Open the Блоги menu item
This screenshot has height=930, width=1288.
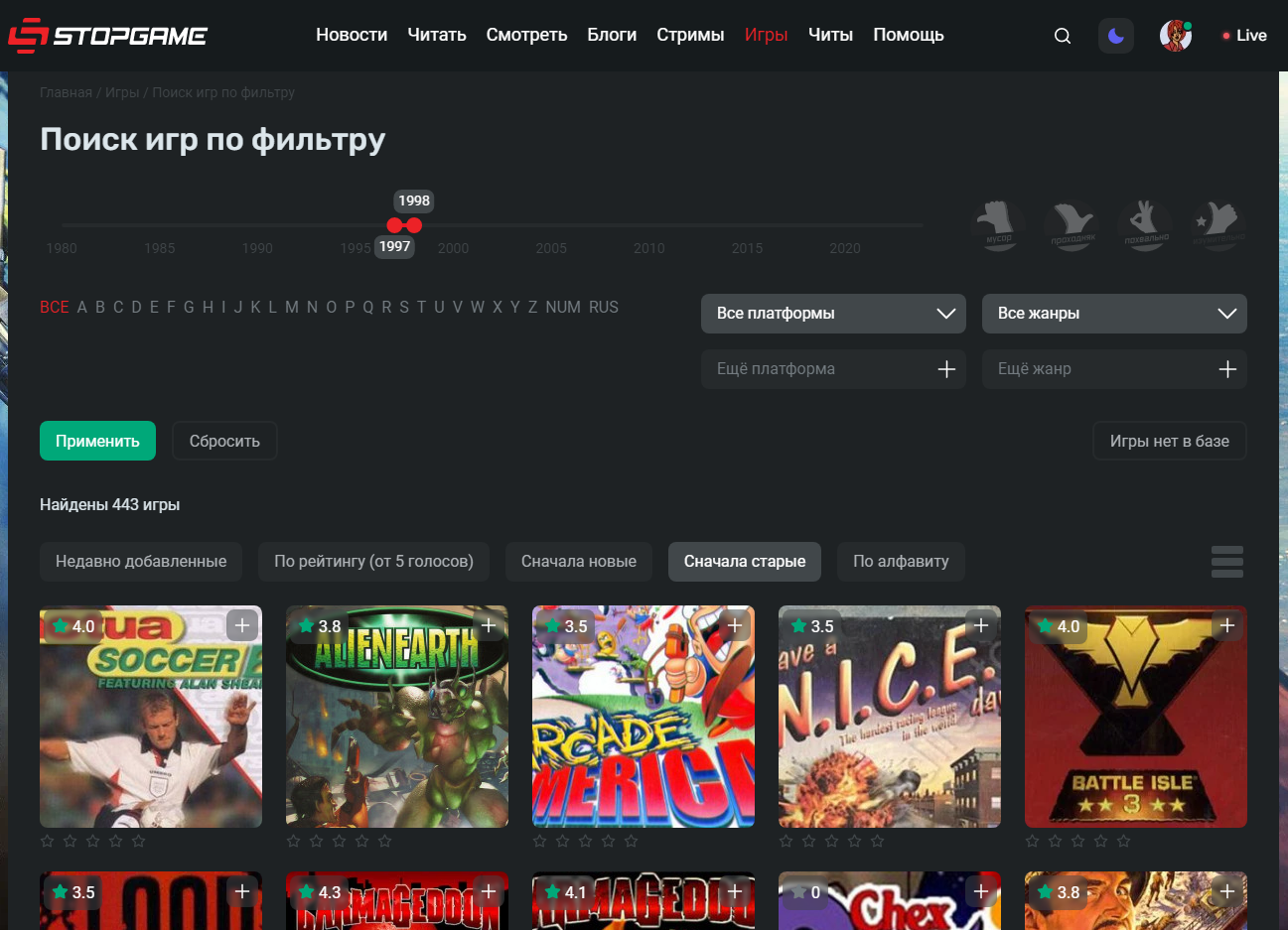click(612, 35)
